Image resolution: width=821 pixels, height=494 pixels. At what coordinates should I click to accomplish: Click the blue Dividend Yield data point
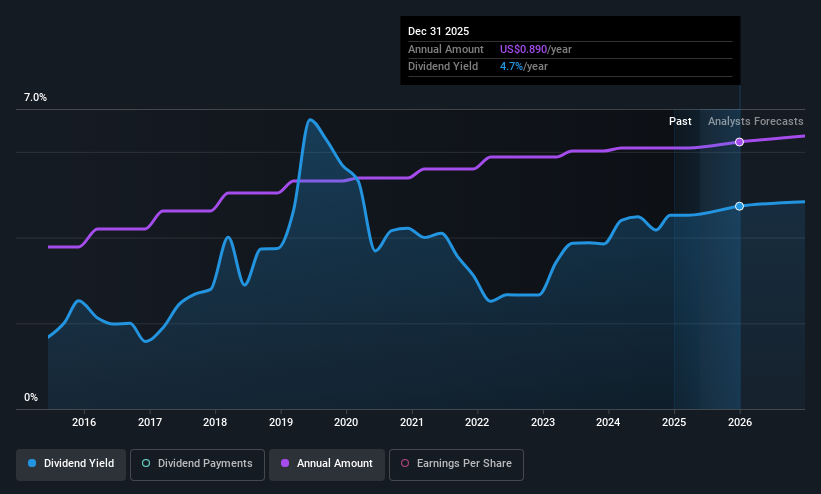(739, 206)
